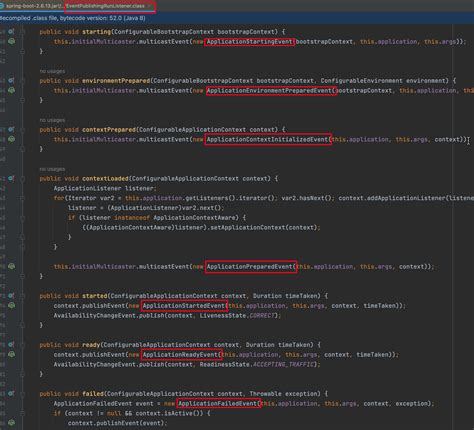Click the environmentPrepared method name
The height and width of the screenshot is (430, 474).
pos(116,81)
